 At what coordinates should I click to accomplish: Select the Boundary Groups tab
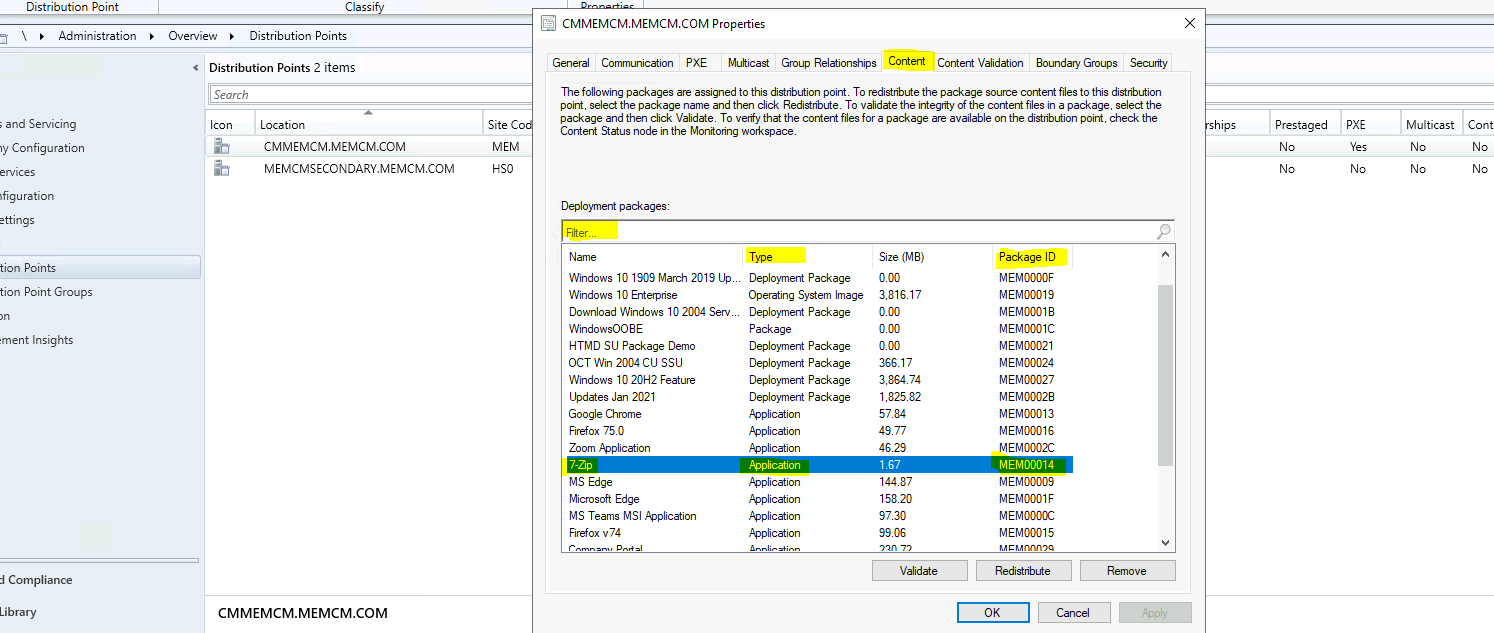pos(1076,62)
